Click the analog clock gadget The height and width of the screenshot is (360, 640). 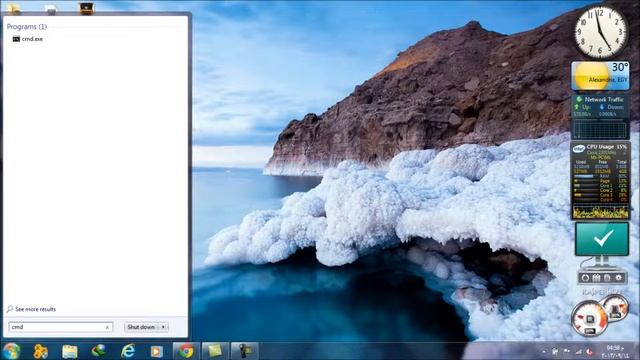tap(600, 32)
